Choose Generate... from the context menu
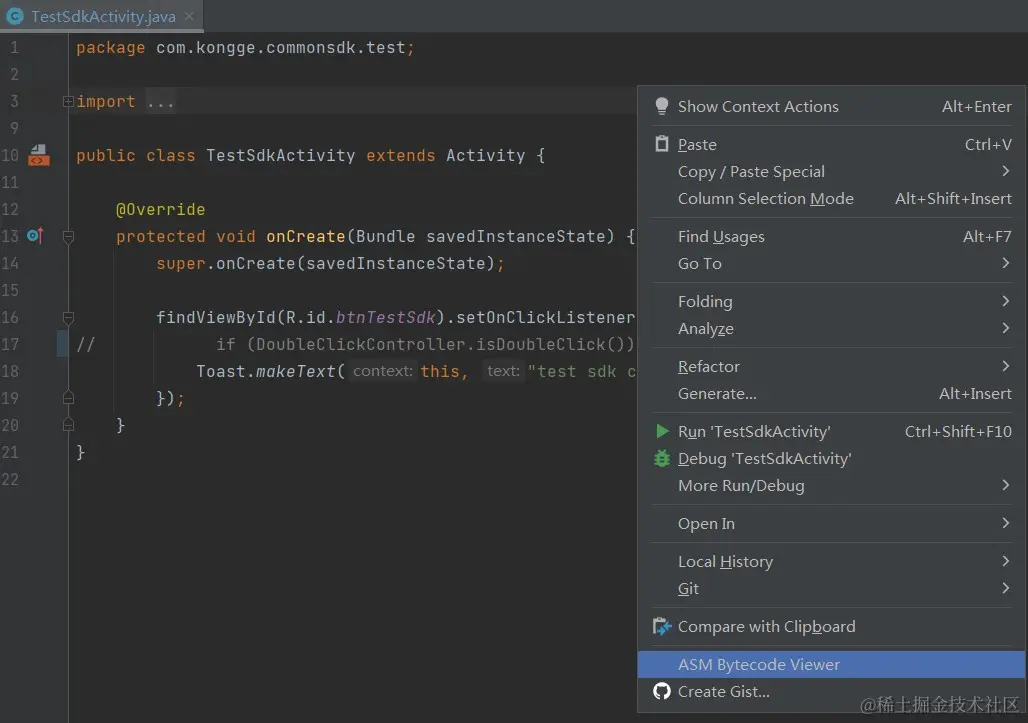 click(831, 394)
